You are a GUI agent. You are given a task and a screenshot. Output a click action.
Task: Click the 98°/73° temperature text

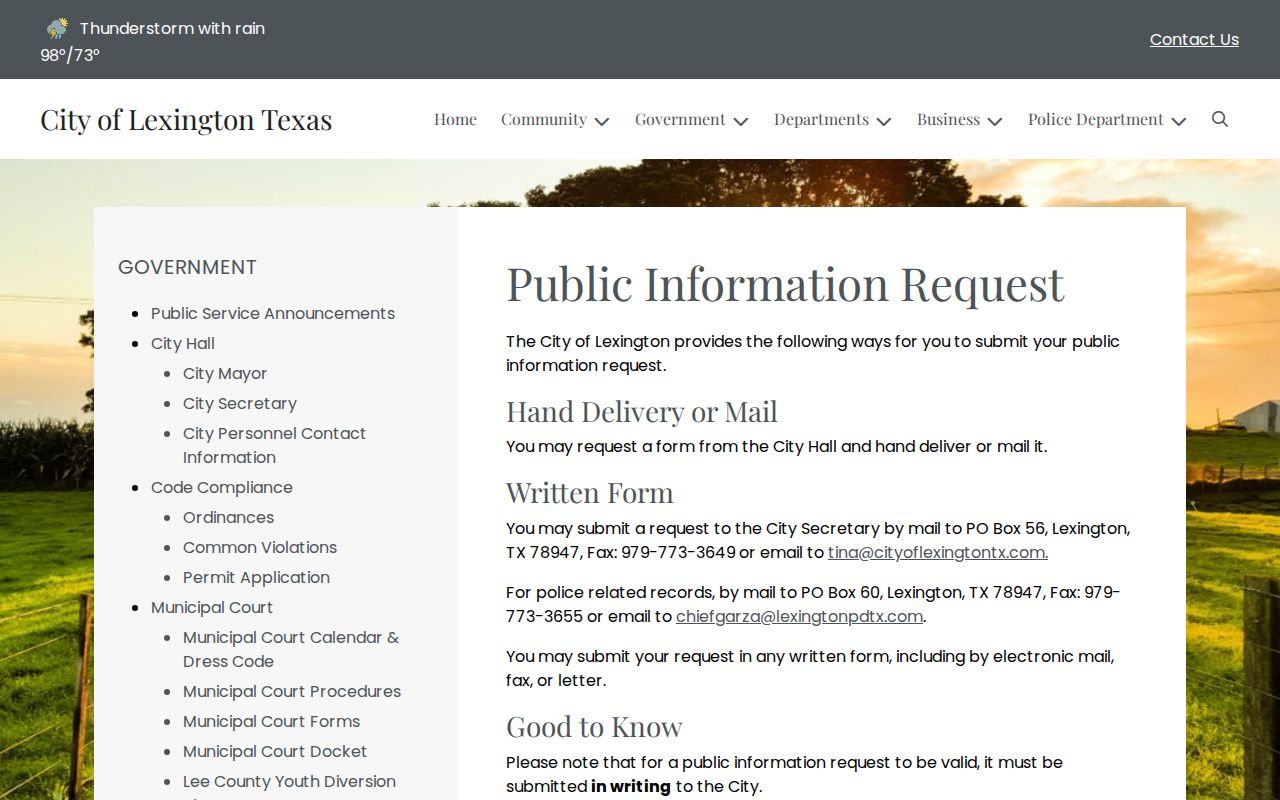pyautogui.click(x=70, y=55)
